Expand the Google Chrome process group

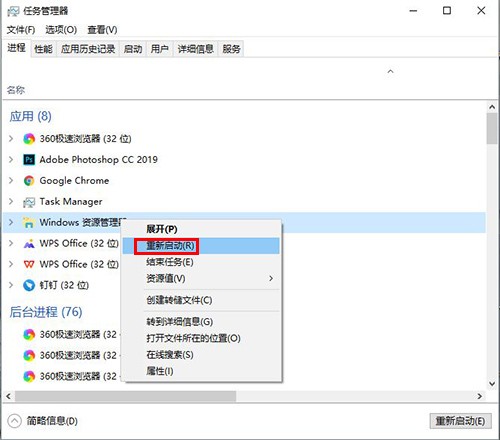(x=11, y=181)
